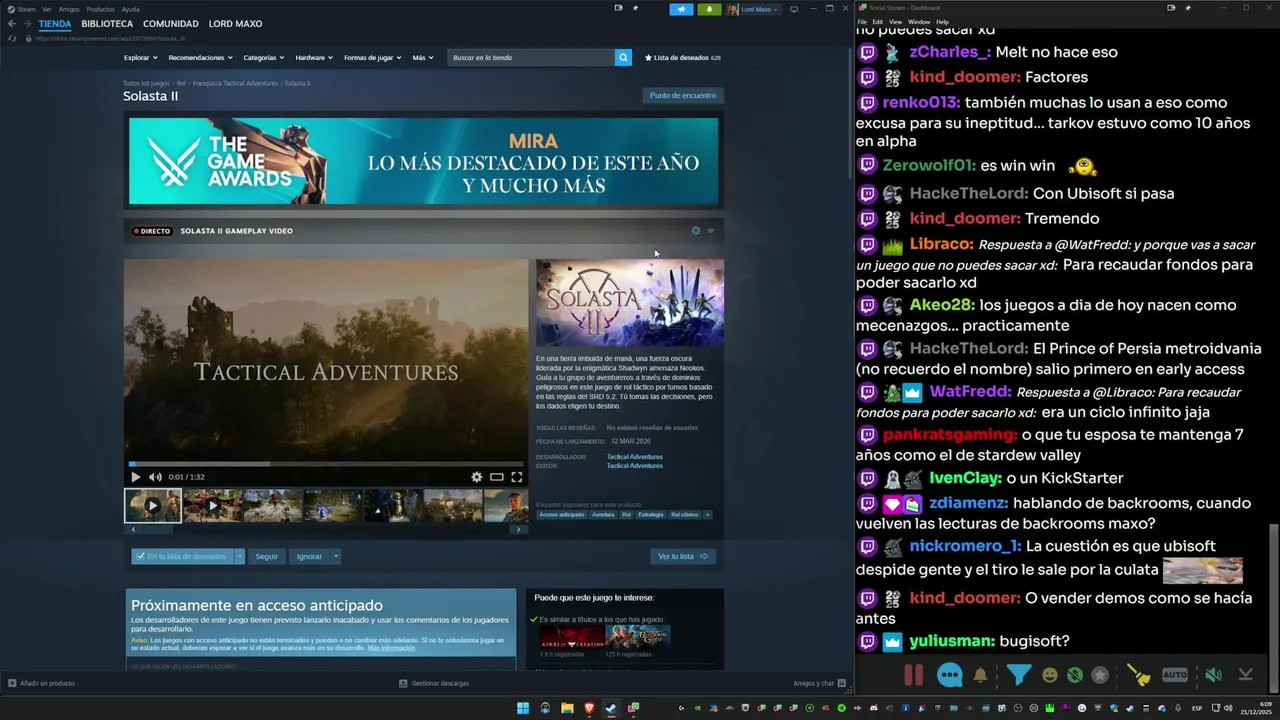Viewport: 1280px width, 720px height.
Task: Select the second trailer thumbnail
Action: 212,506
